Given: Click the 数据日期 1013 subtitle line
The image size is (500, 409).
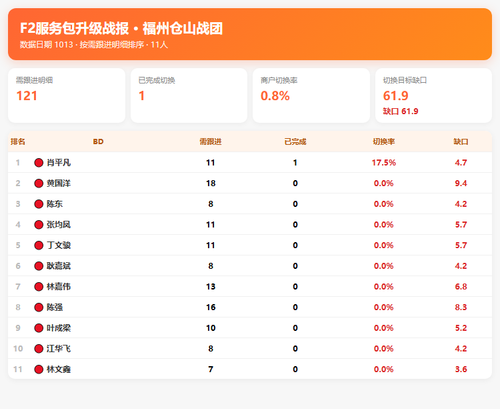Looking at the screenshot, I should click(x=94, y=45).
